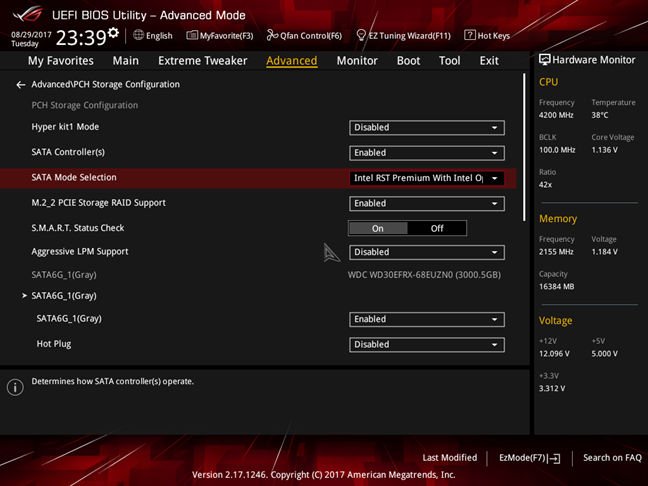The image size is (648, 486).
Task: Turn S.M.A.R.T. Status Check On
Action: (378, 229)
